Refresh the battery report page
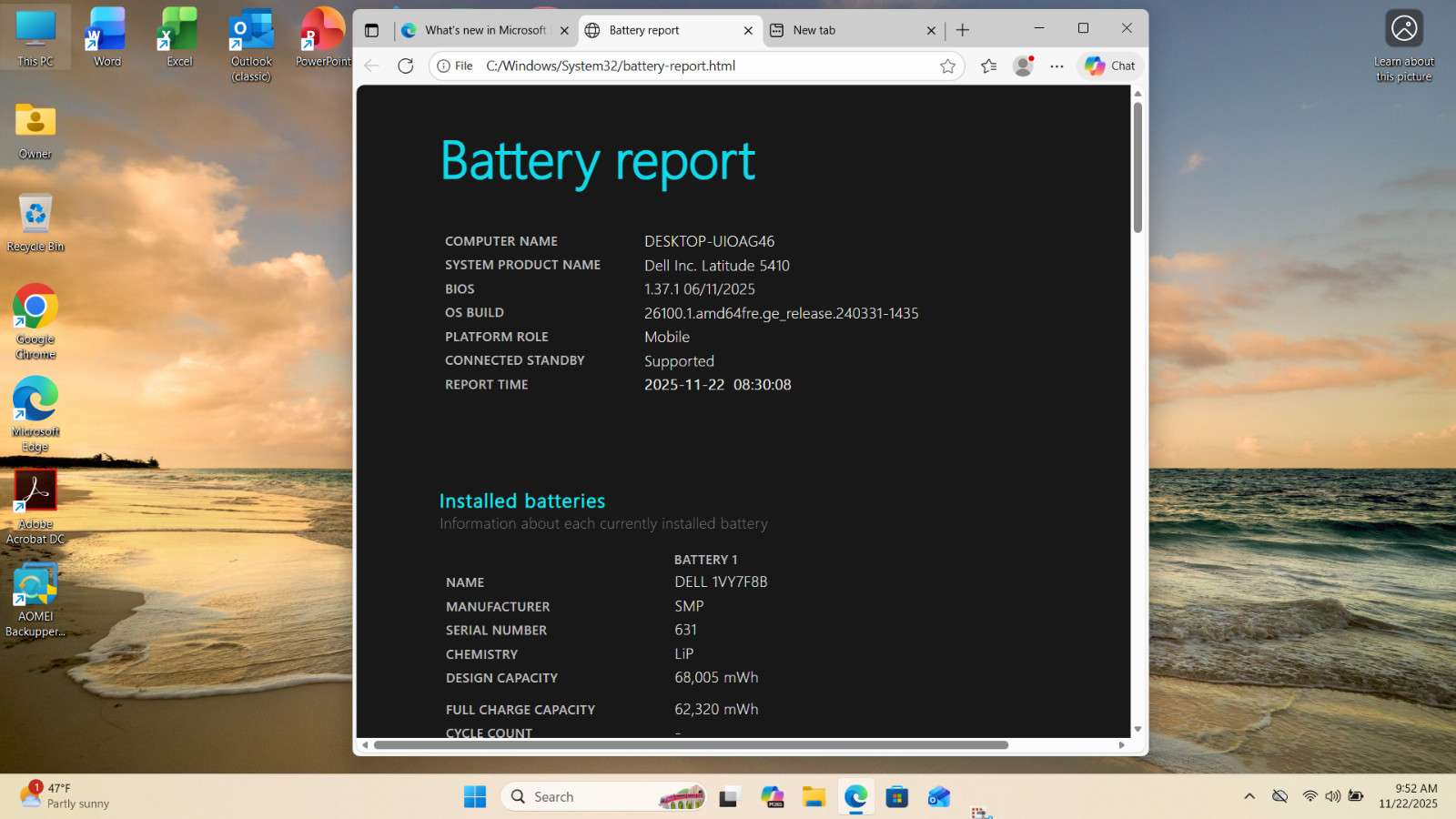Screen dimensions: 1456x819 point(406,66)
